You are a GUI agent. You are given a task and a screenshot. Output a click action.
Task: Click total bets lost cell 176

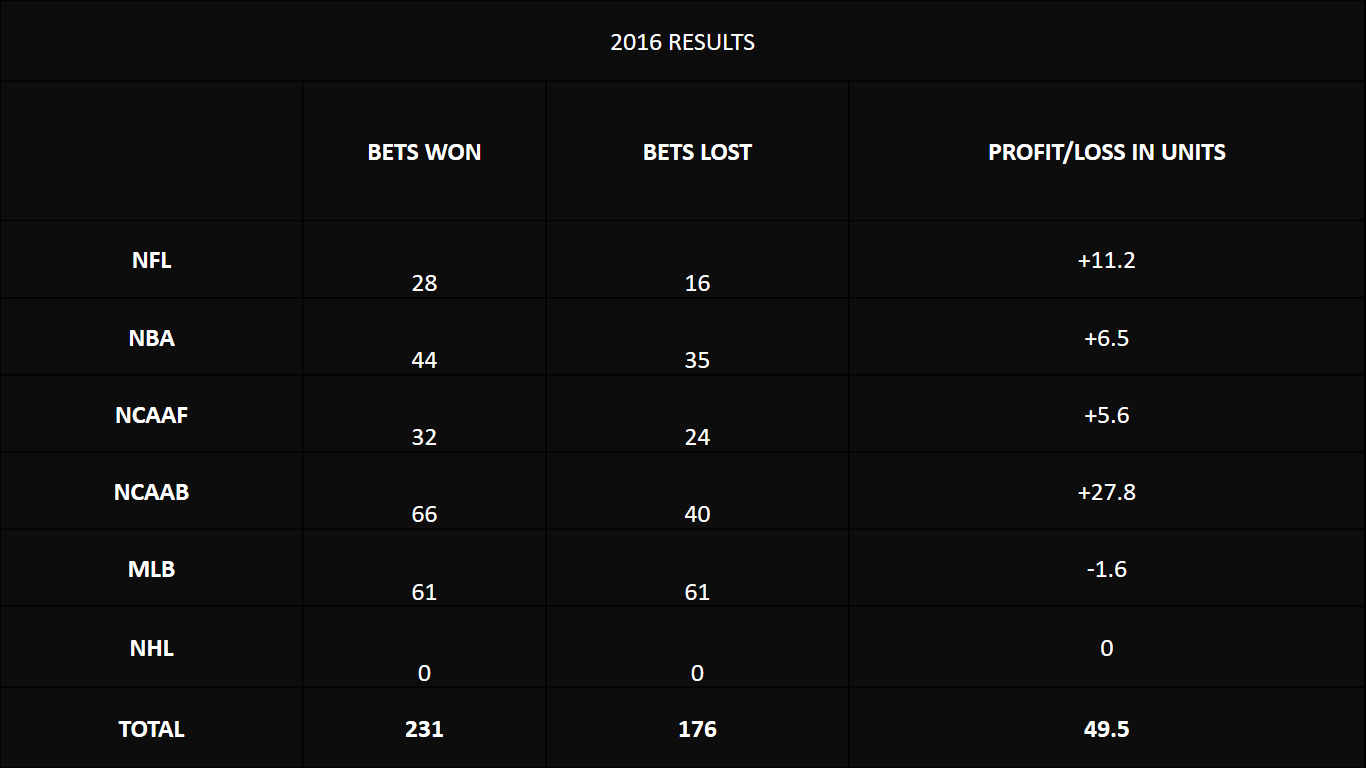point(697,729)
